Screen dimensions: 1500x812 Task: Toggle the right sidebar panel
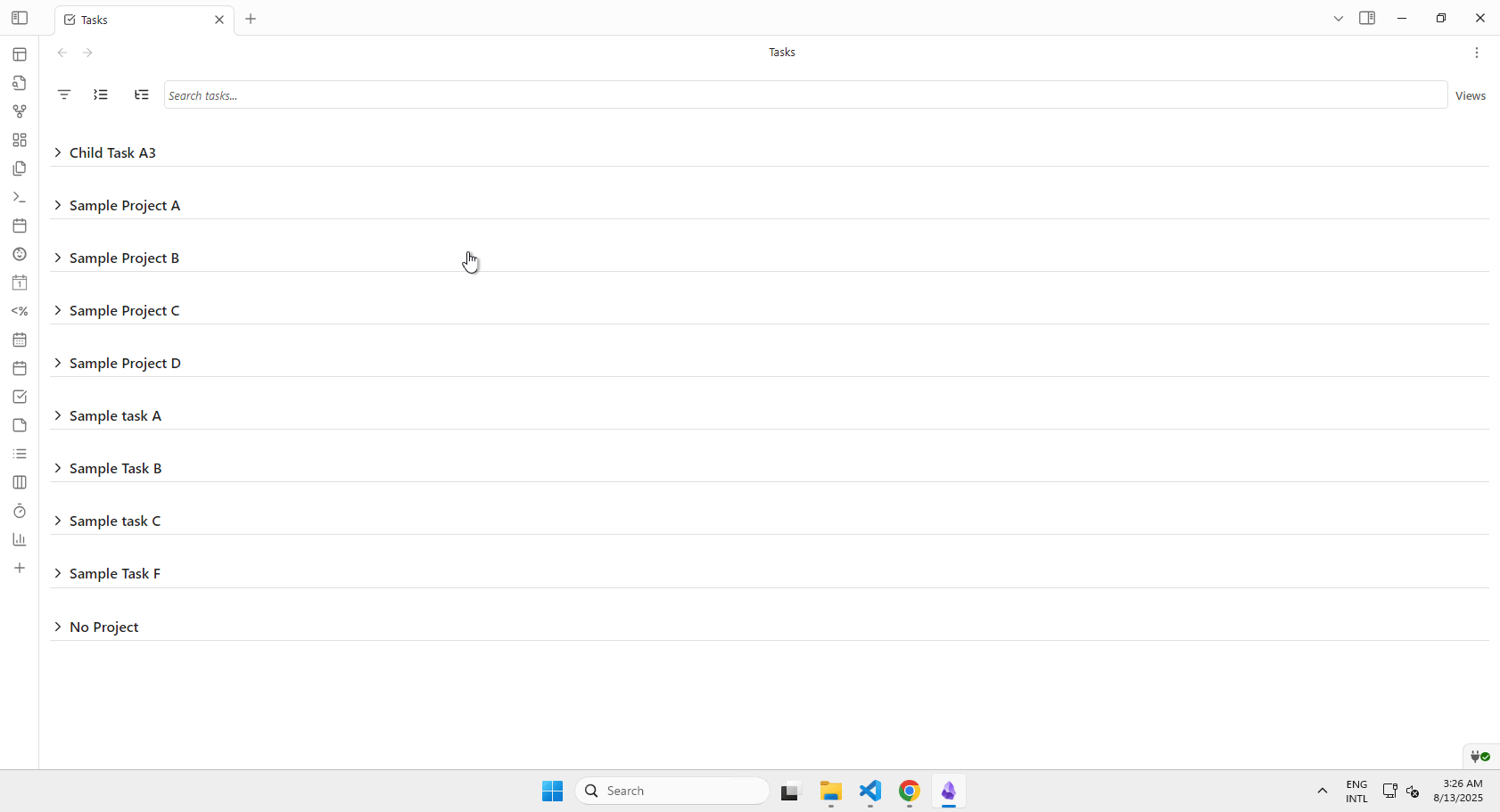click(x=1367, y=19)
